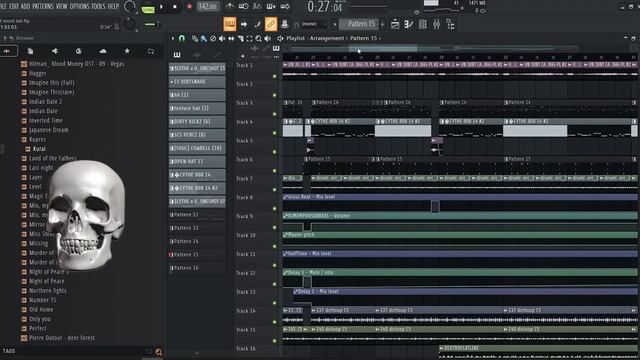Mute Track 7 with its green light
This screenshot has width=640, height=360.
click(x=274, y=189)
